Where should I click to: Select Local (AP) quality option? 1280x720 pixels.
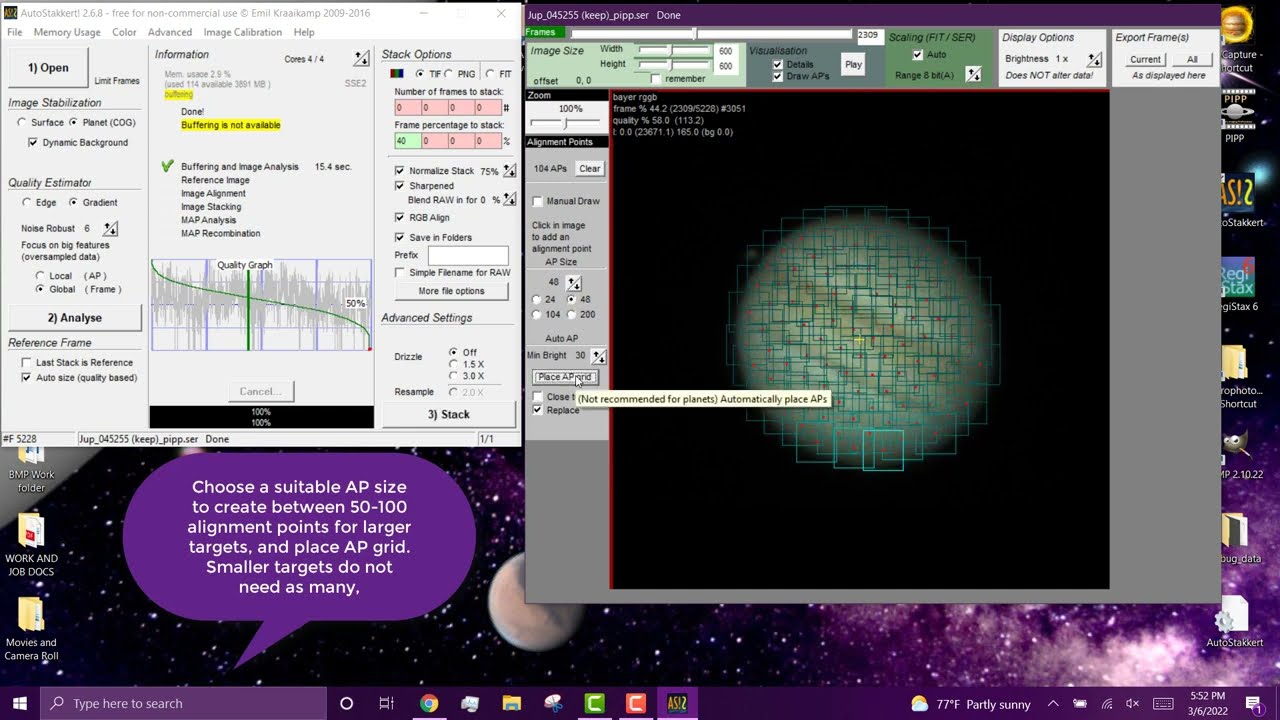coord(40,275)
